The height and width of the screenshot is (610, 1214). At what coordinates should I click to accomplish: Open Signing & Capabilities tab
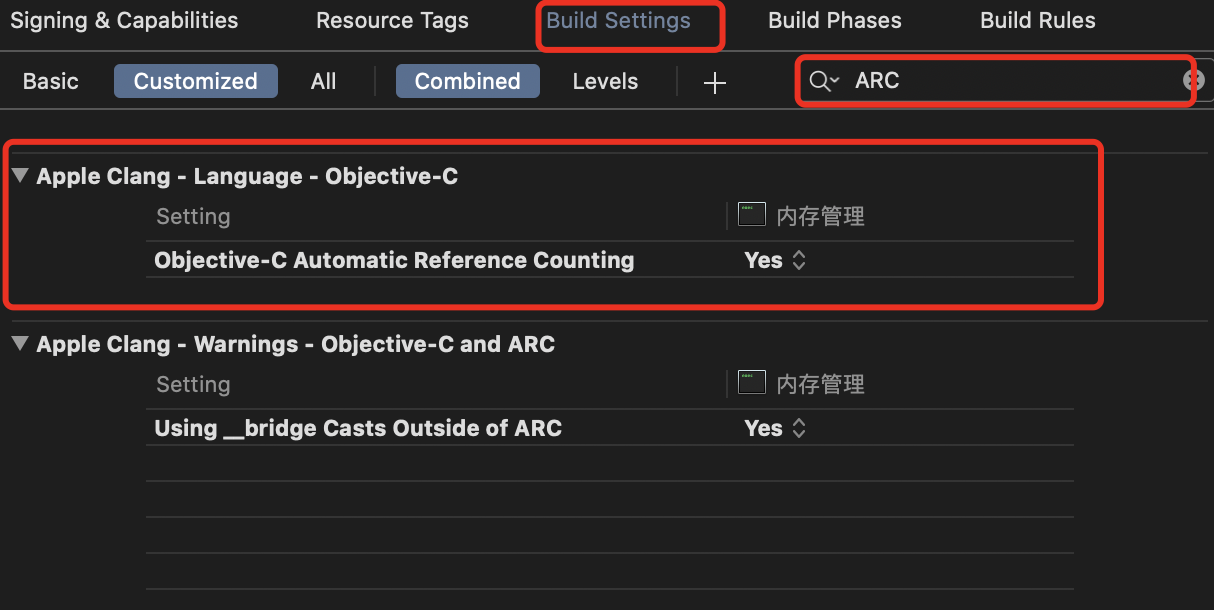pyautogui.click(x=124, y=20)
